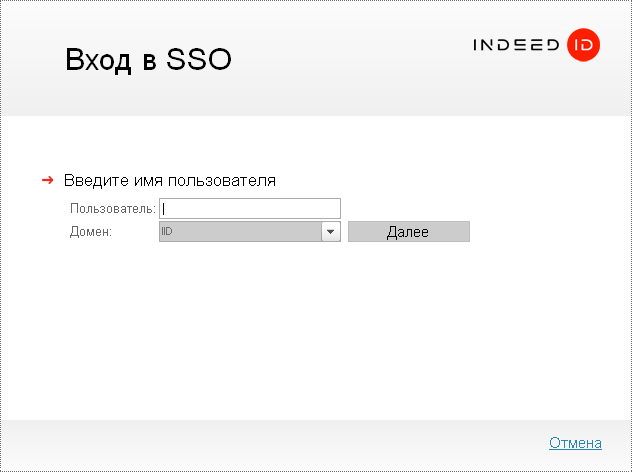Click the SSO word in the title

[198, 60]
